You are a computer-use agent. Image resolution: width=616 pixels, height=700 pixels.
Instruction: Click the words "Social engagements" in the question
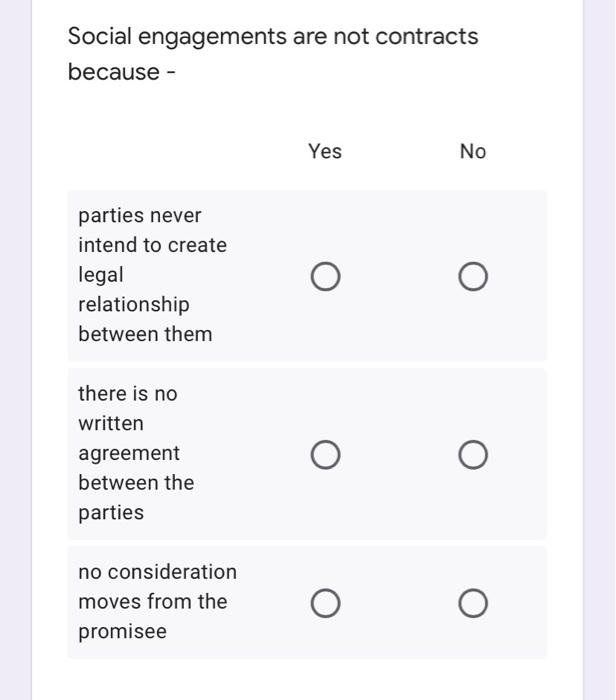(x=177, y=37)
